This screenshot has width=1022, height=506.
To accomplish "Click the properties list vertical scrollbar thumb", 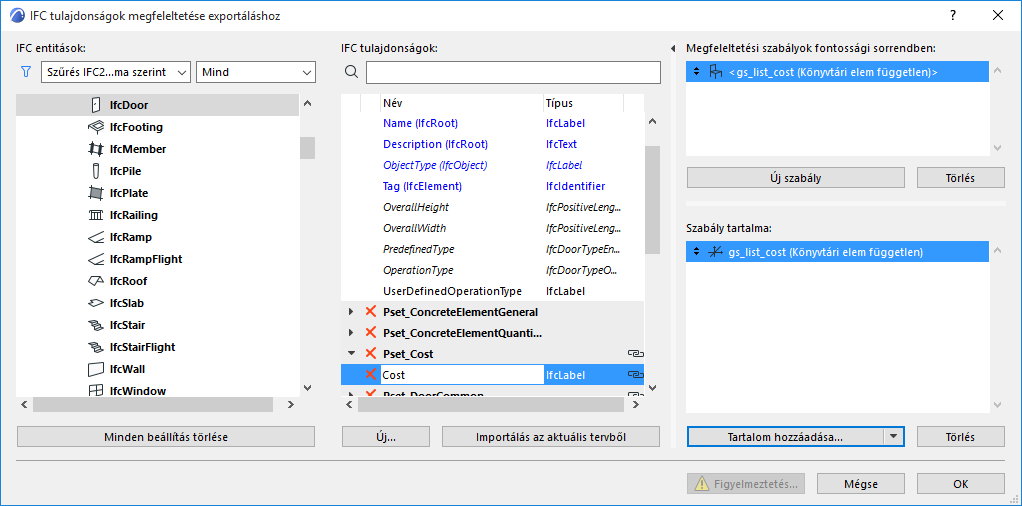I will coord(652,200).
